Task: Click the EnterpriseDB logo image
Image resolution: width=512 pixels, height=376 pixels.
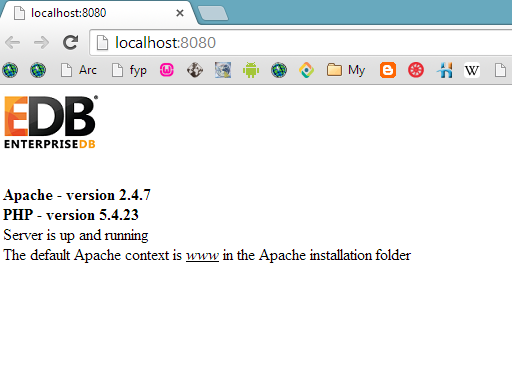Action: point(51,122)
